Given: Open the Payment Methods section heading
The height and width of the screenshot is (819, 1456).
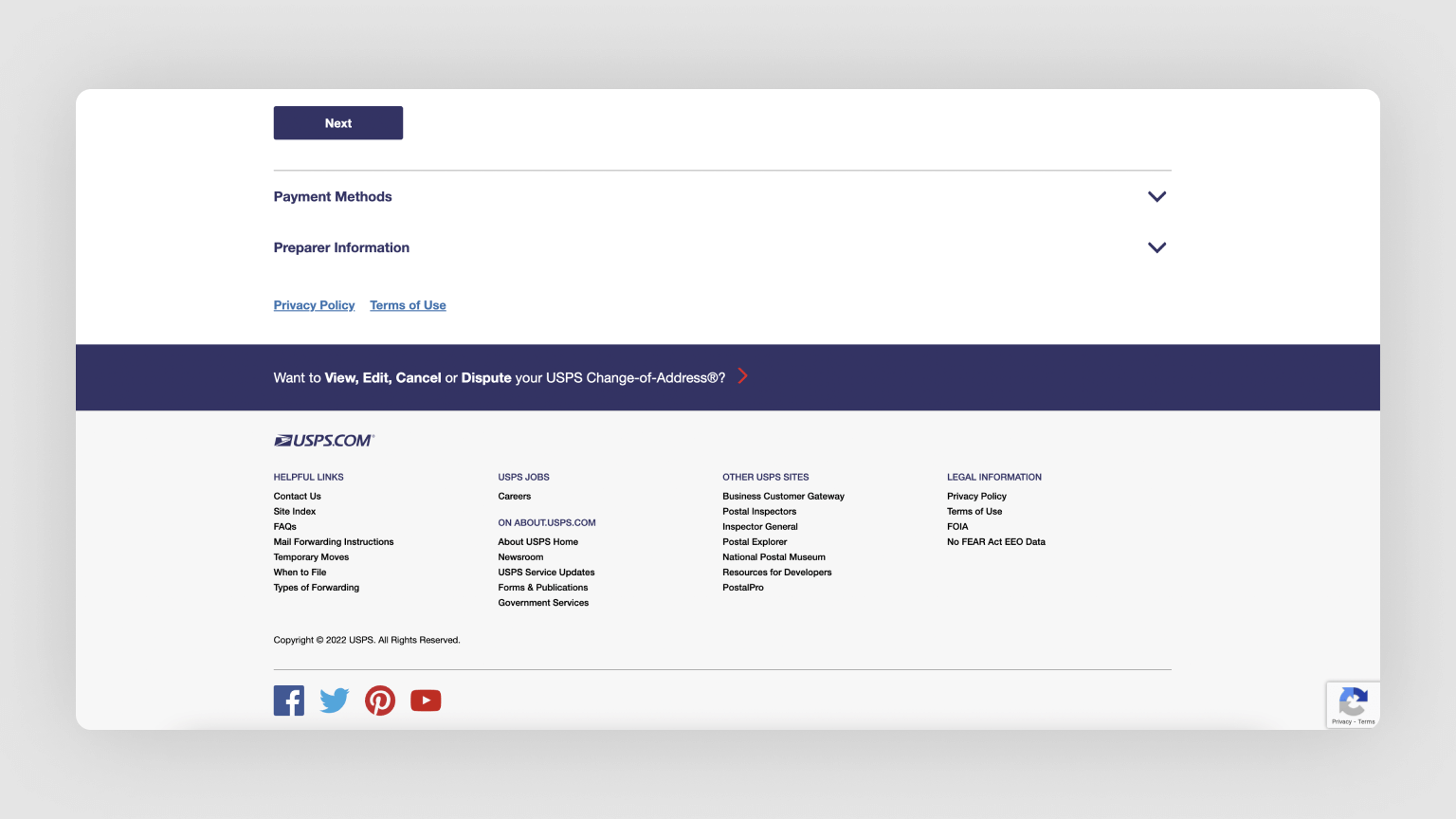Looking at the screenshot, I should tap(333, 197).
